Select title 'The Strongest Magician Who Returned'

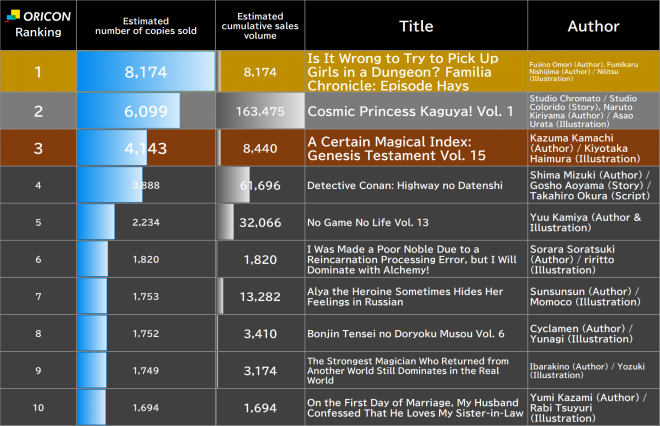[x=407, y=370]
